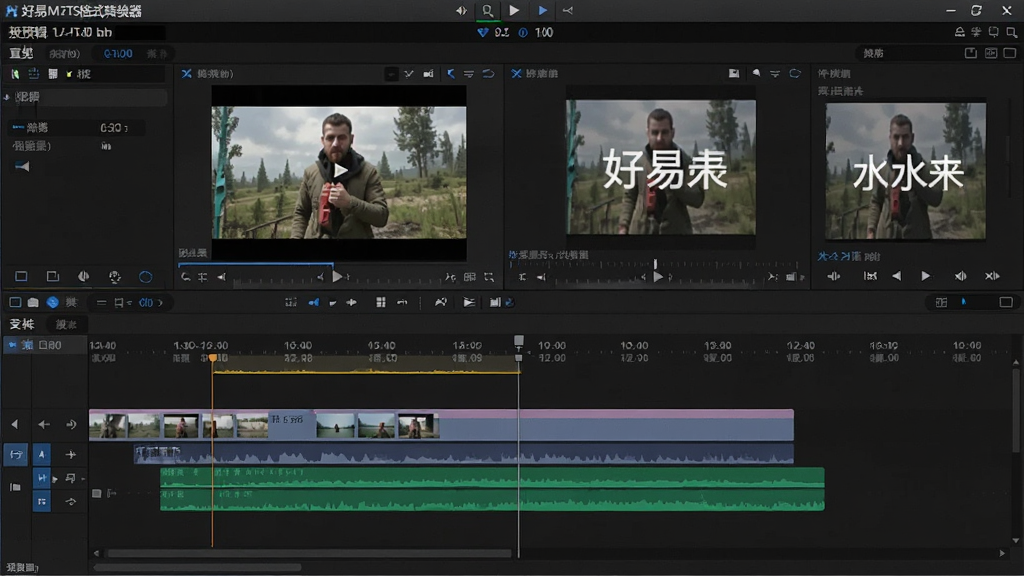Click the megaphone icon in the left panel
Image resolution: width=1024 pixels, height=576 pixels.
(x=22, y=167)
